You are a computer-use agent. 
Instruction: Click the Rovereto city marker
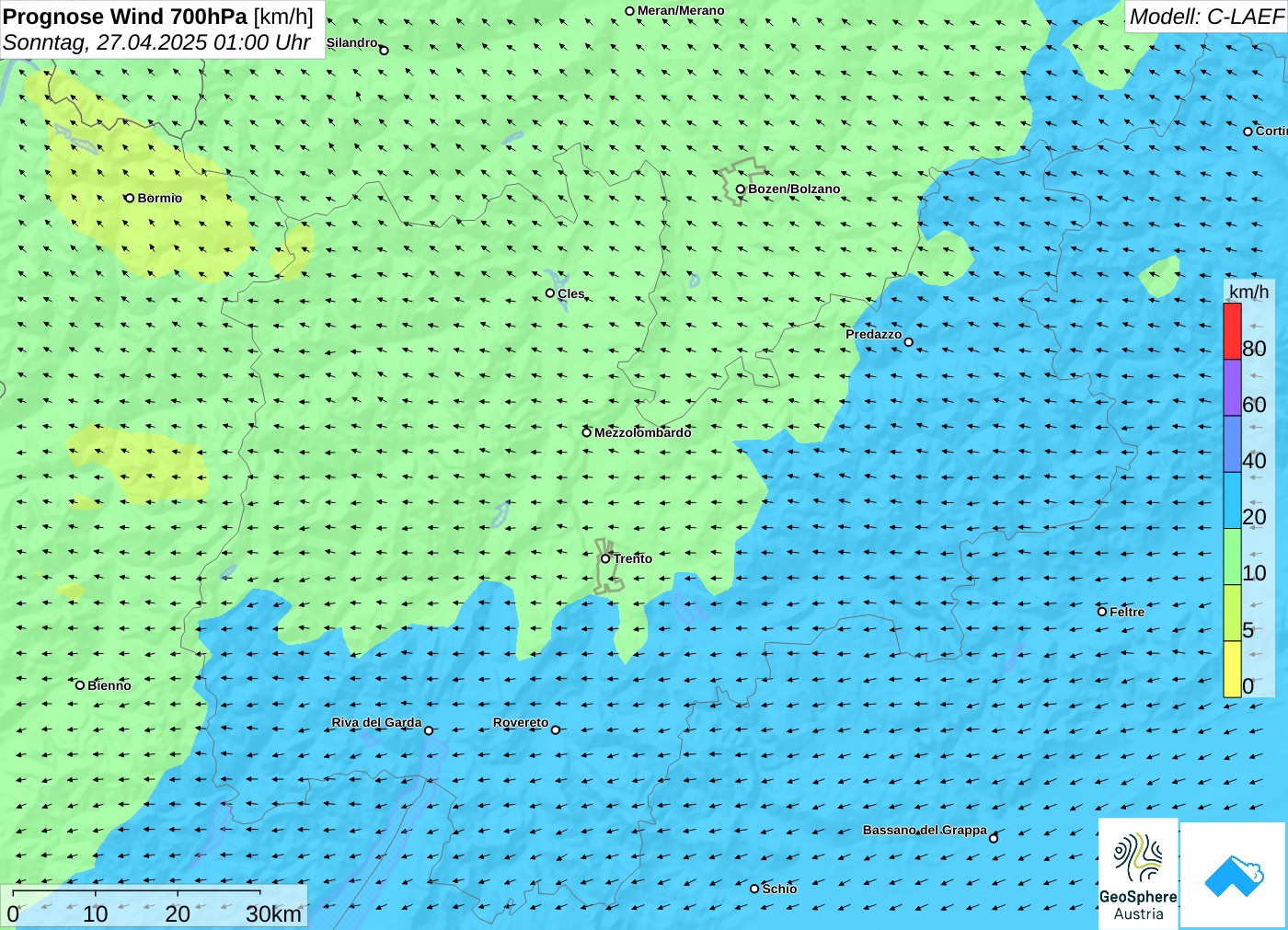point(556,730)
